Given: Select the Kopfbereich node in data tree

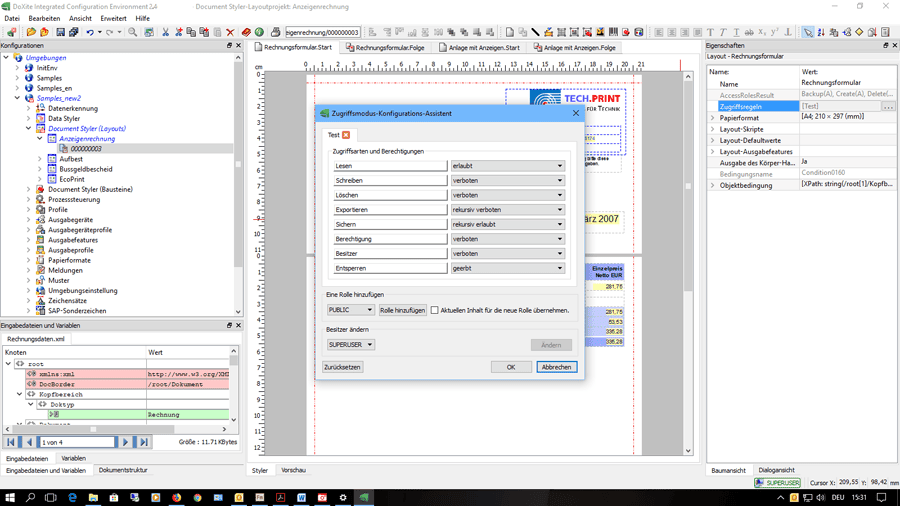Looking at the screenshot, I should pos(61,395).
